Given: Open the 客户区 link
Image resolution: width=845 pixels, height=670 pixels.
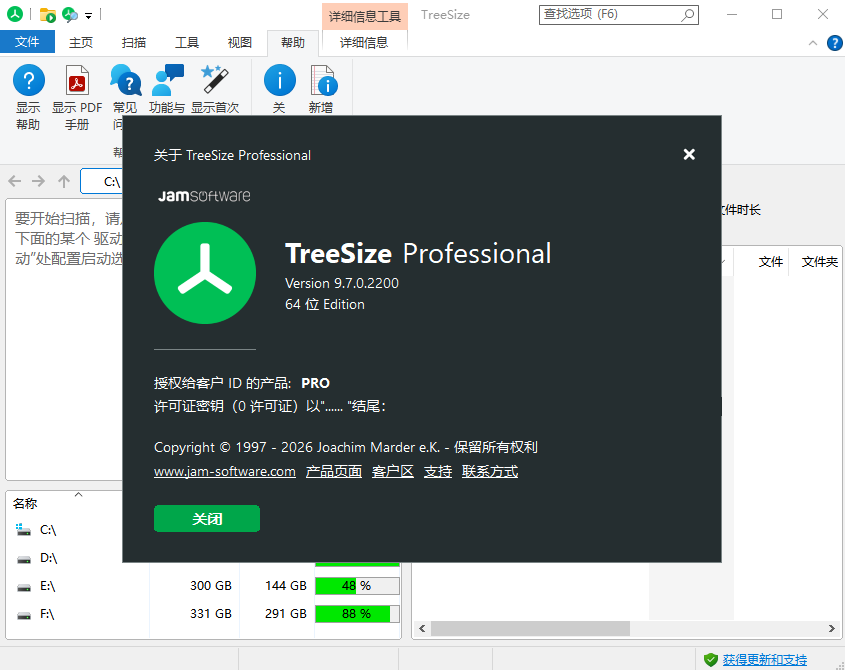Looking at the screenshot, I should point(393,472).
